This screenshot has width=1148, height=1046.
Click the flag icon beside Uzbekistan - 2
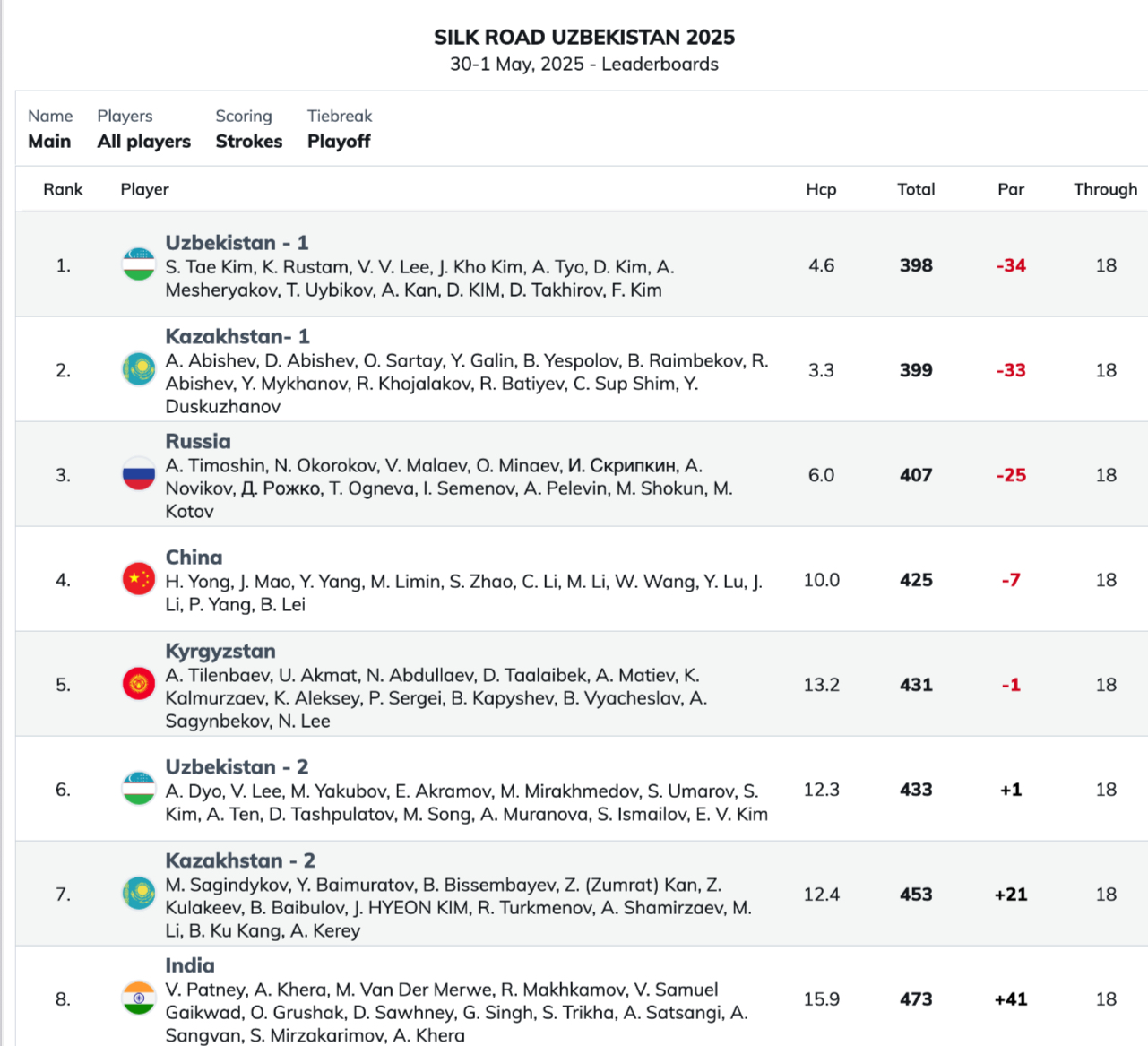[x=139, y=789]
